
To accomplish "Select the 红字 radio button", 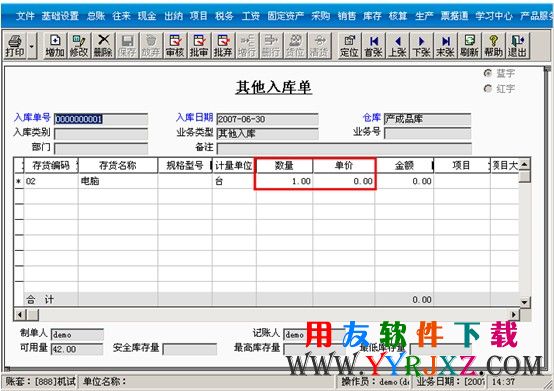I will (x=488, y=89).
